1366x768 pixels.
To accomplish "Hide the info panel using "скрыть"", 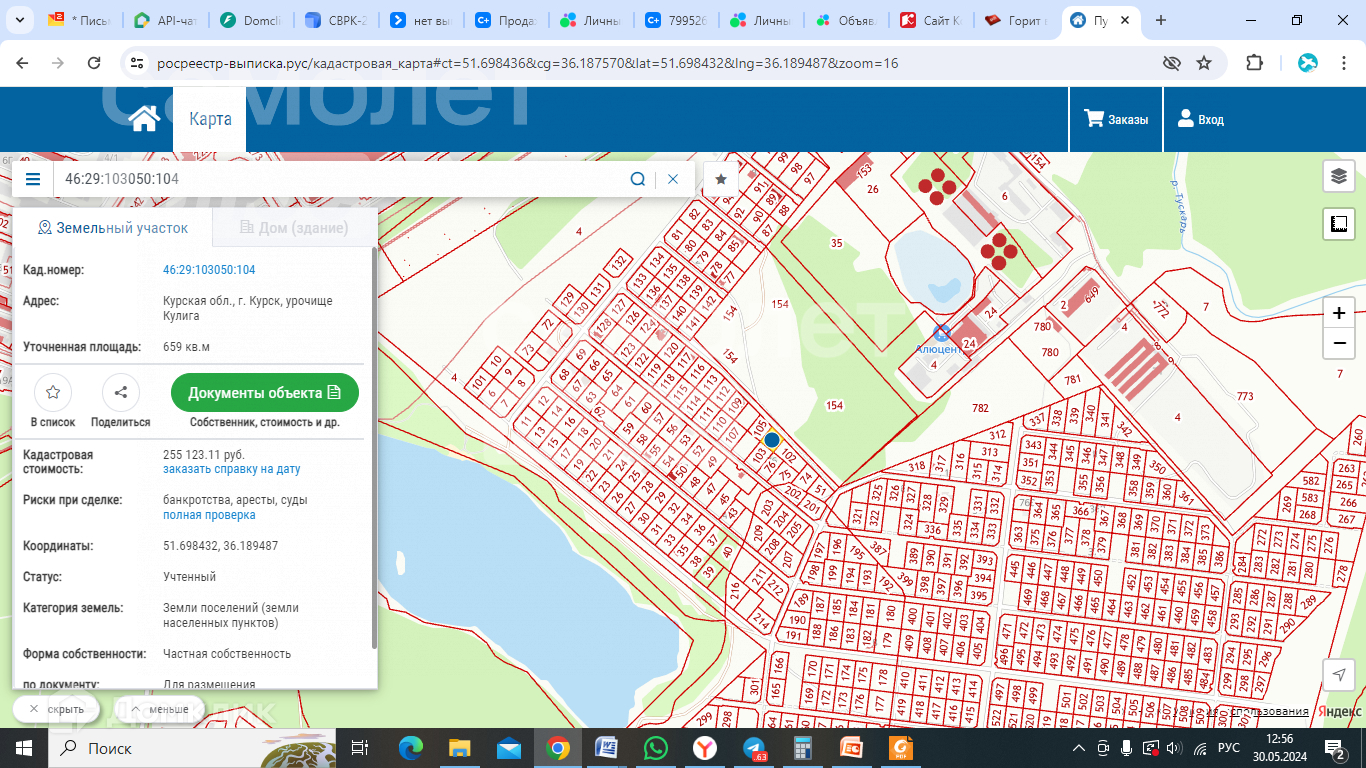I will [56, 709].
